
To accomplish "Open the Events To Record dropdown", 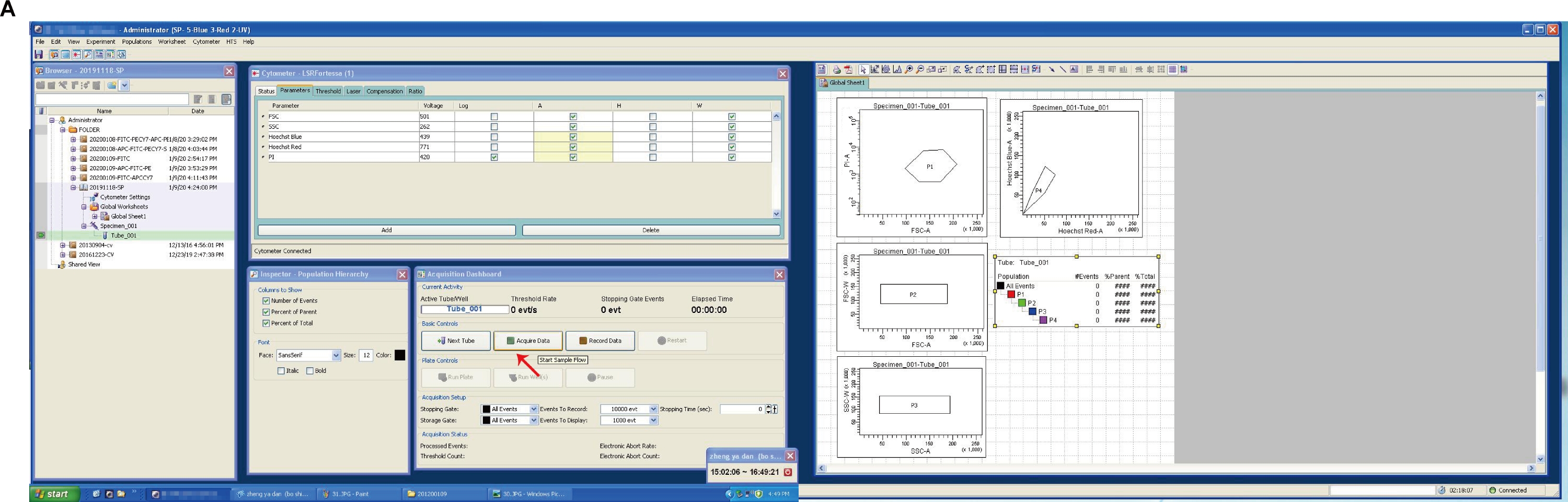I will pos(653,409).
